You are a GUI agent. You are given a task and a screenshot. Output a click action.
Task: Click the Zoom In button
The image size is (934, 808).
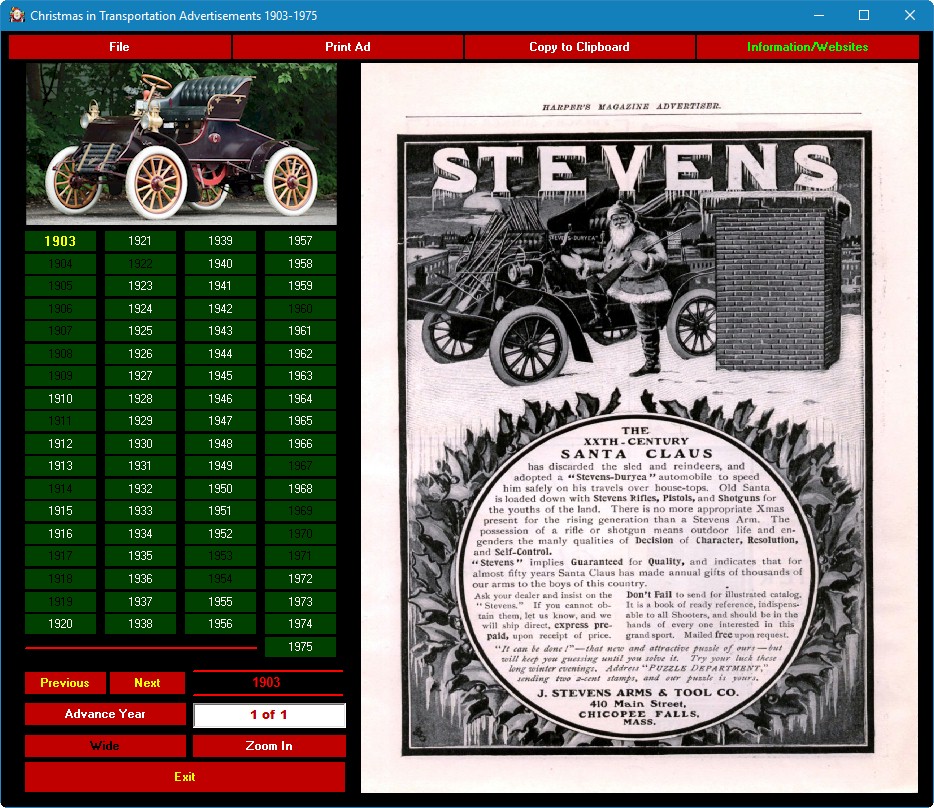pyautogui.click(x=269, y=746)
